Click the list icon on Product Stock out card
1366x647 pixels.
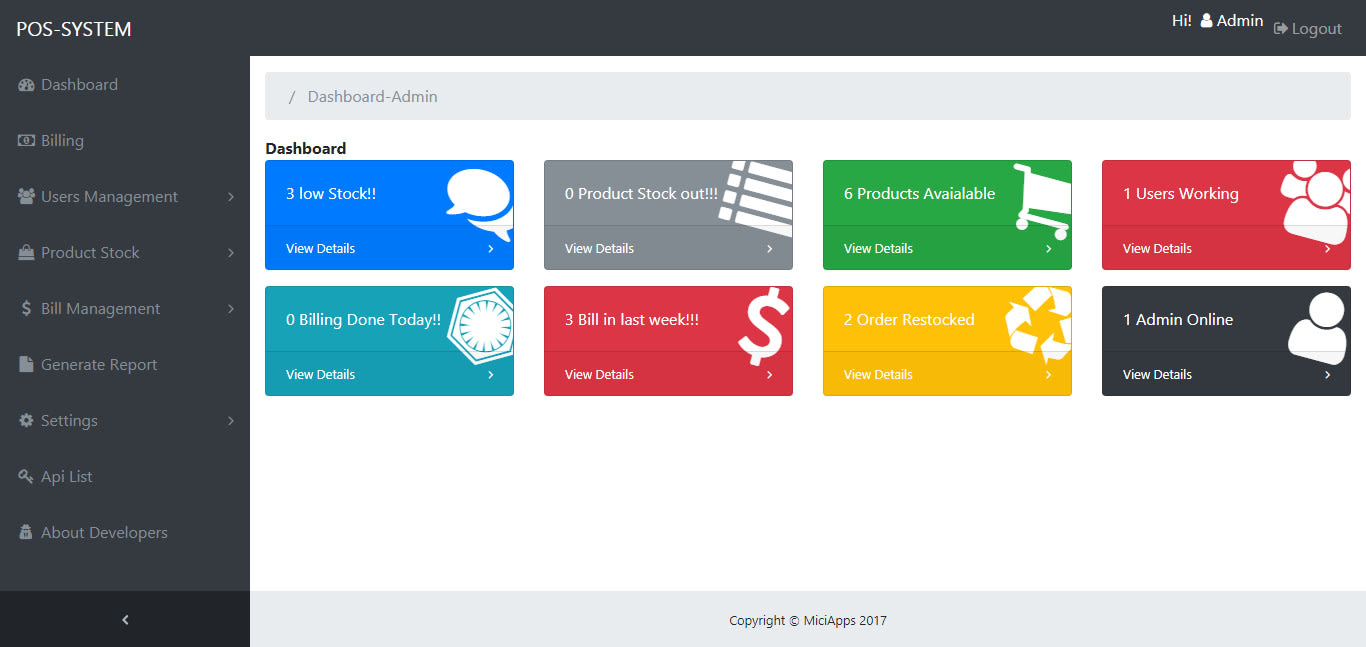point(756,198)
